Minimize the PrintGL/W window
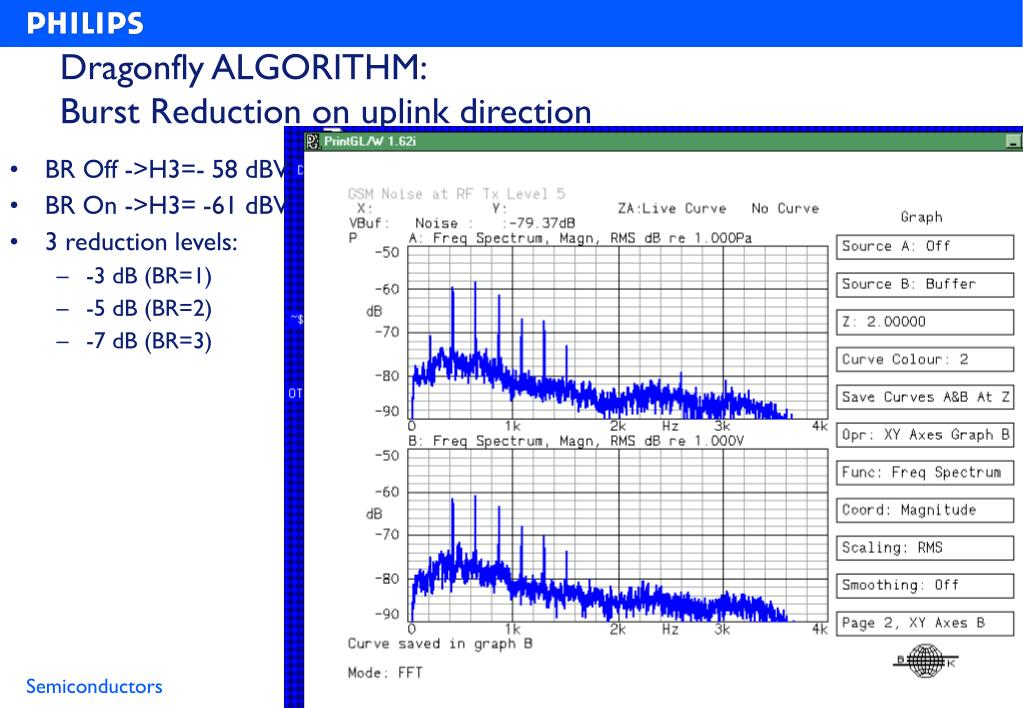This screenshot has width=1023, height=708. 1013,141
